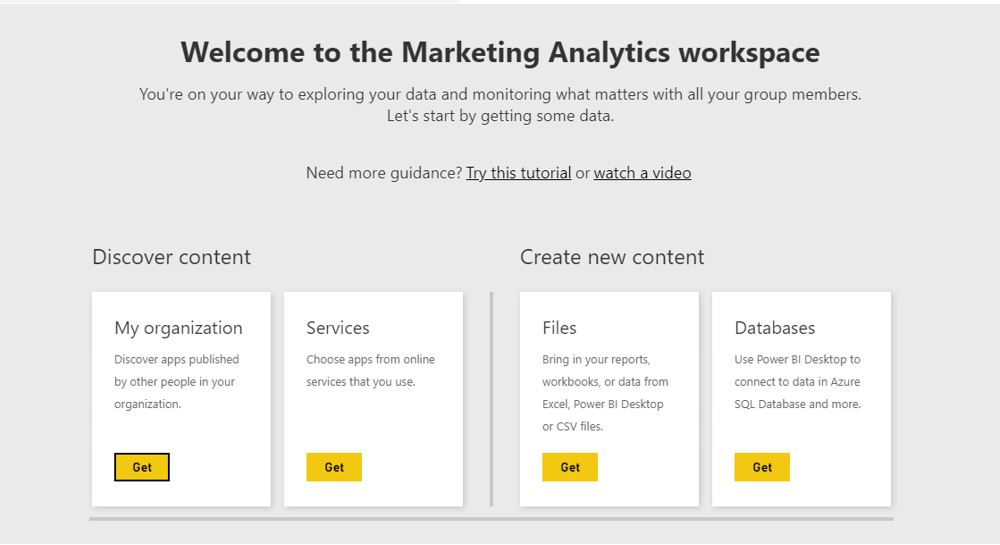
Task: Click Get button under My organization
Action: point(142,467)
